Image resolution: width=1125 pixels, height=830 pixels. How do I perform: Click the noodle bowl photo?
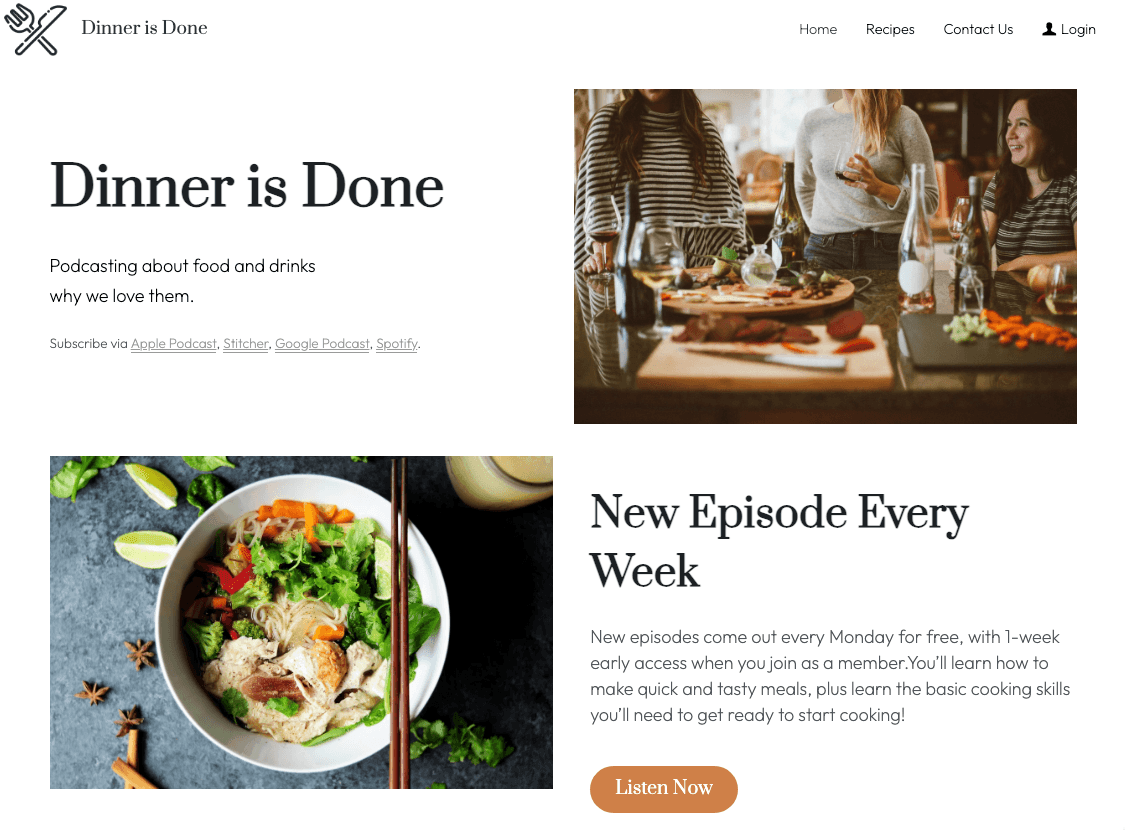pyautogui.click(x=301, y=622)
